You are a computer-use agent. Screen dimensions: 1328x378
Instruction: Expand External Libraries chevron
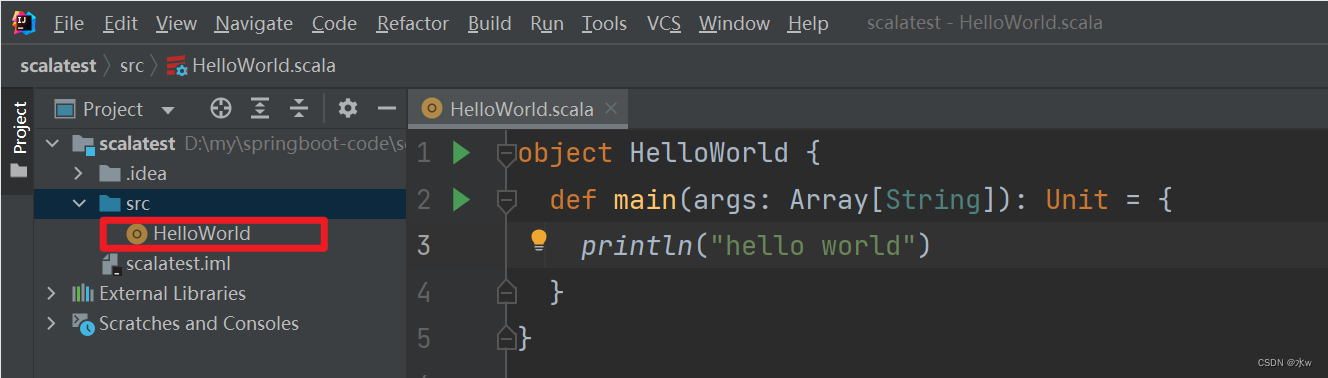tap(52, 293)
